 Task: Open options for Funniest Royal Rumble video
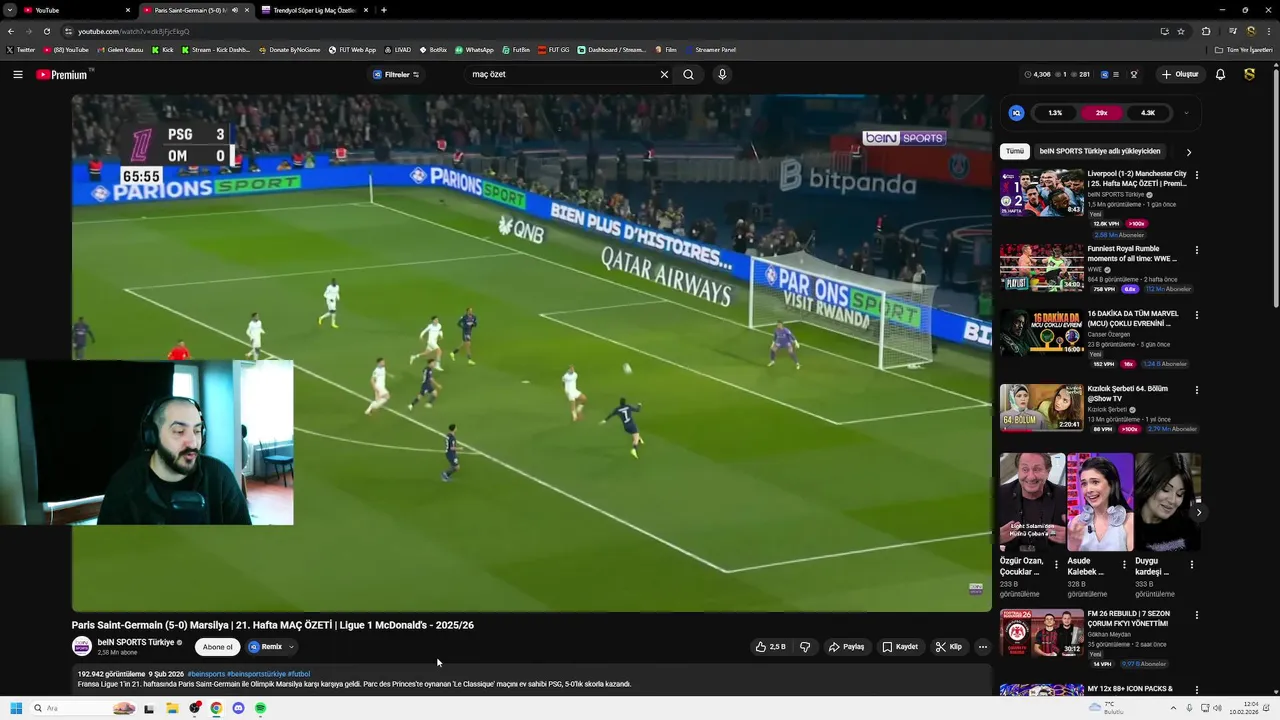tap(1197, 250)
